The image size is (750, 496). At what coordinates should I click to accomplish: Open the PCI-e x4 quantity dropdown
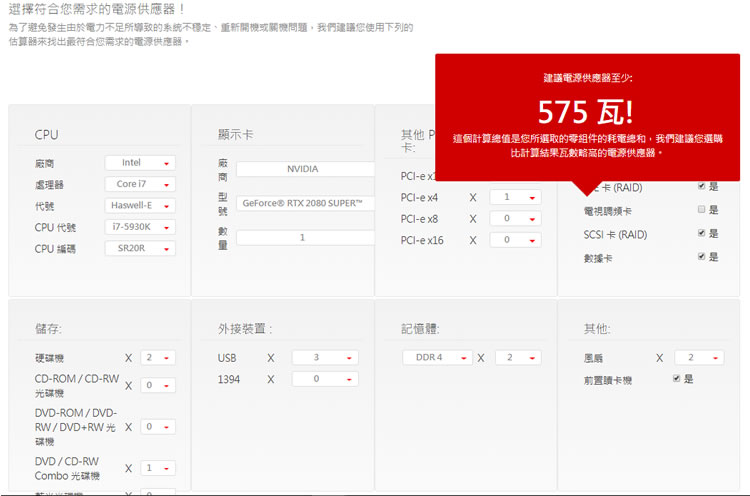point(515,197)
